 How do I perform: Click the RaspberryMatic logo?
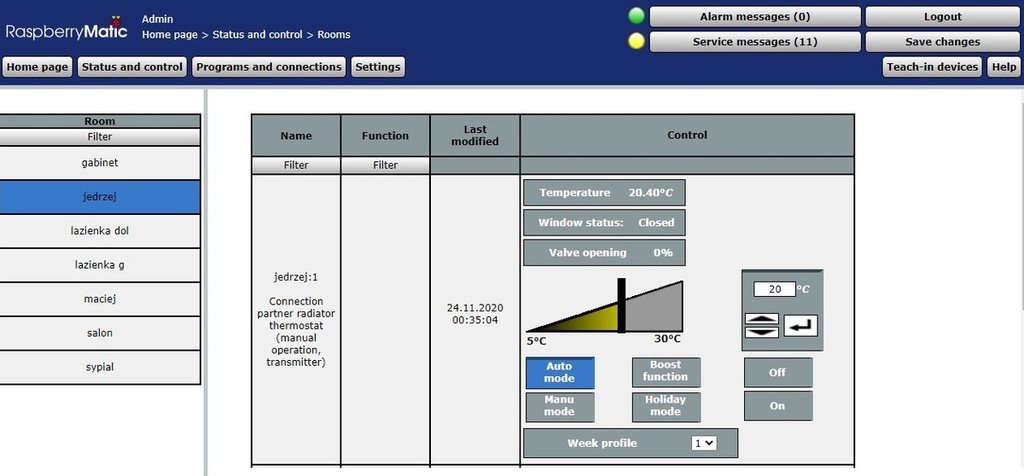[67, 29]
